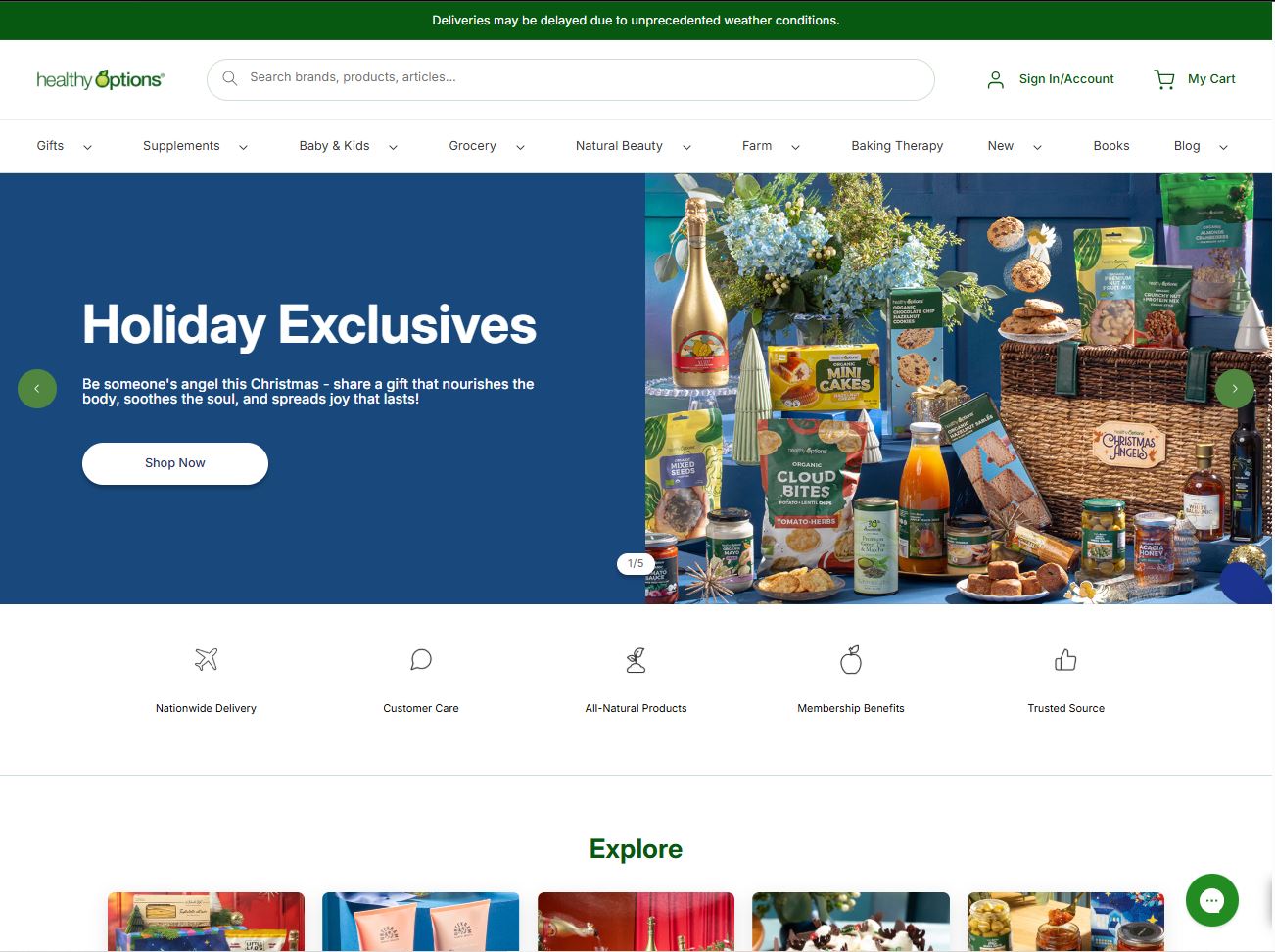Click the All-Natural Products plant icon

(637, 660)
